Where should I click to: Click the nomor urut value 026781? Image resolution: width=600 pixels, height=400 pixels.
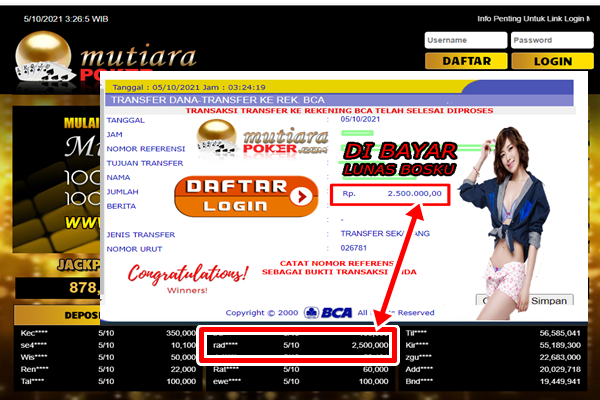(354, 248)
